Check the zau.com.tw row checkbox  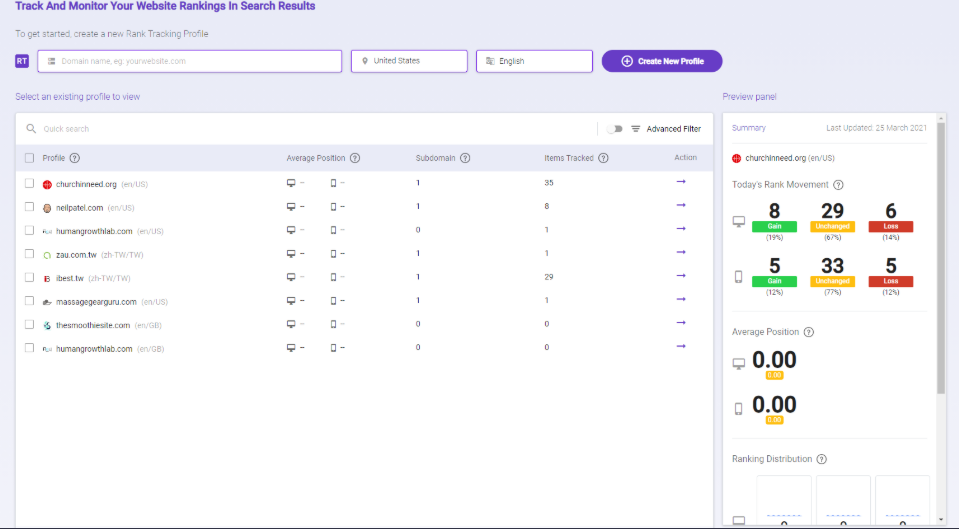(29, 254)
